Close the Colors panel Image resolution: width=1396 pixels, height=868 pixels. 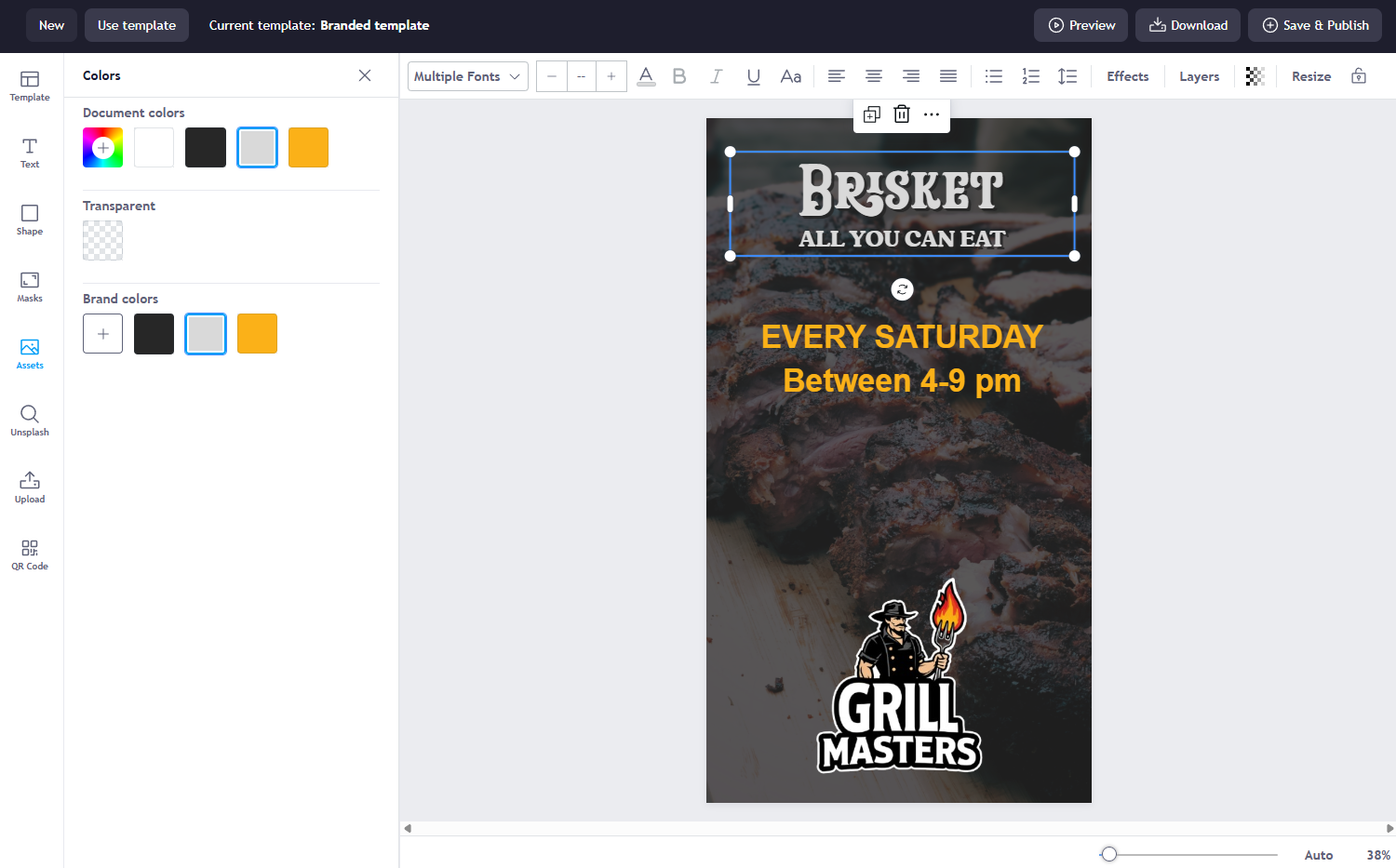(365, 75)
